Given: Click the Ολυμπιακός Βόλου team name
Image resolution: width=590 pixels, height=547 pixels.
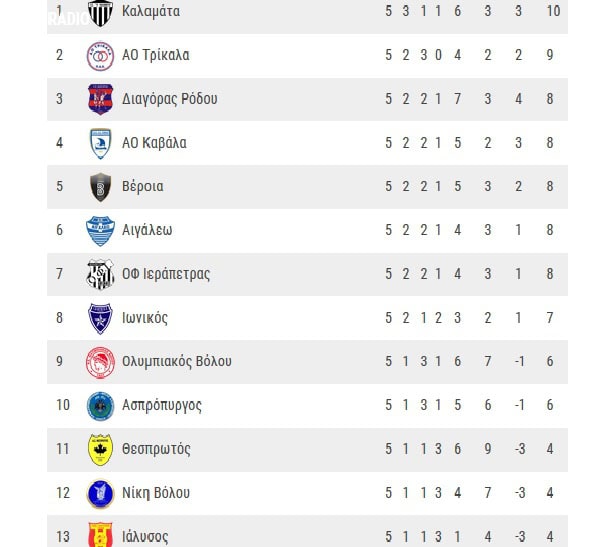Looking at the screenshot, I should click(177, 362).
